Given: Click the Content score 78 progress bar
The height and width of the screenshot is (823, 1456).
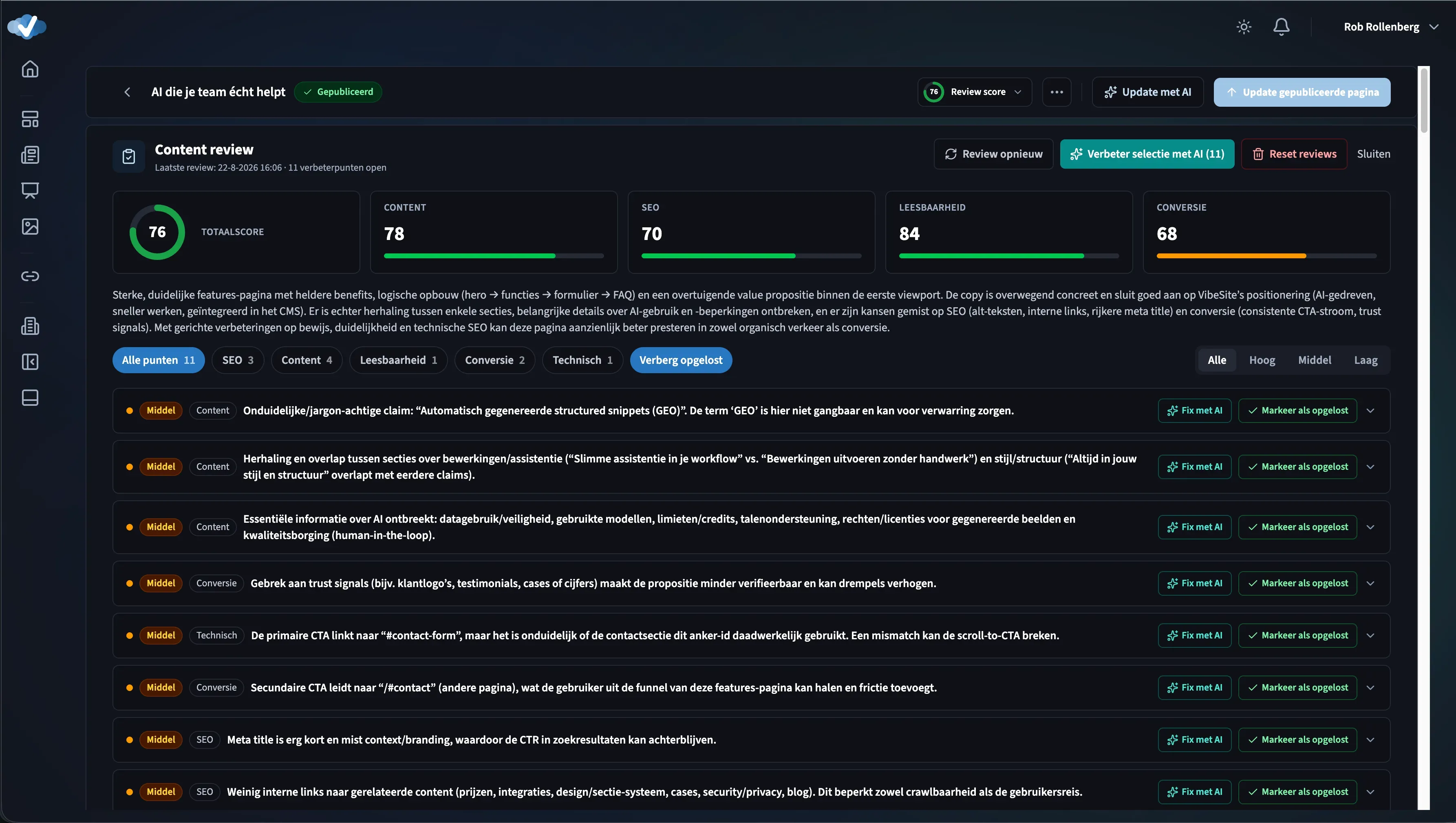Looking at the screenshot, I should tap(494, 256).
